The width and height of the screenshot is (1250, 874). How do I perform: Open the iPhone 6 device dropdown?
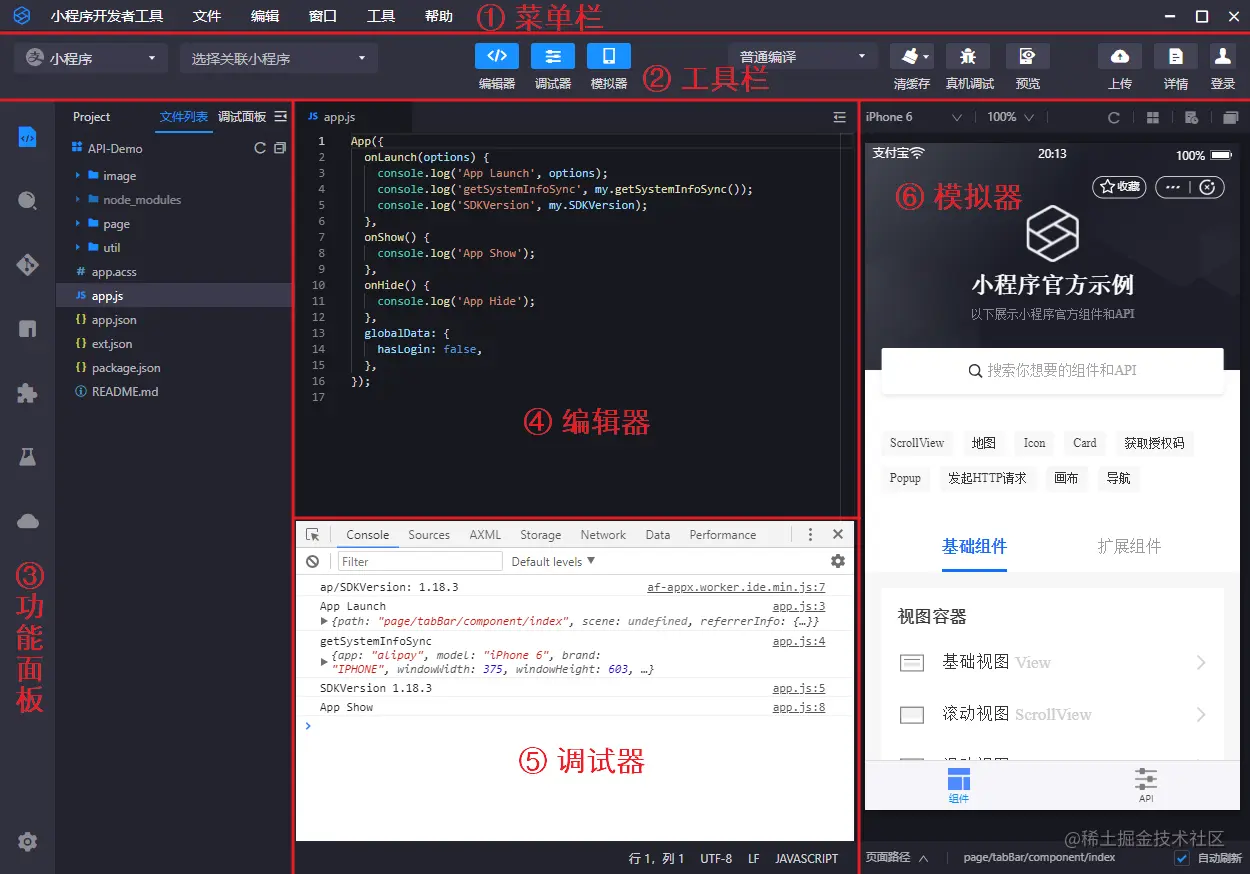click(x=914, y=117)
